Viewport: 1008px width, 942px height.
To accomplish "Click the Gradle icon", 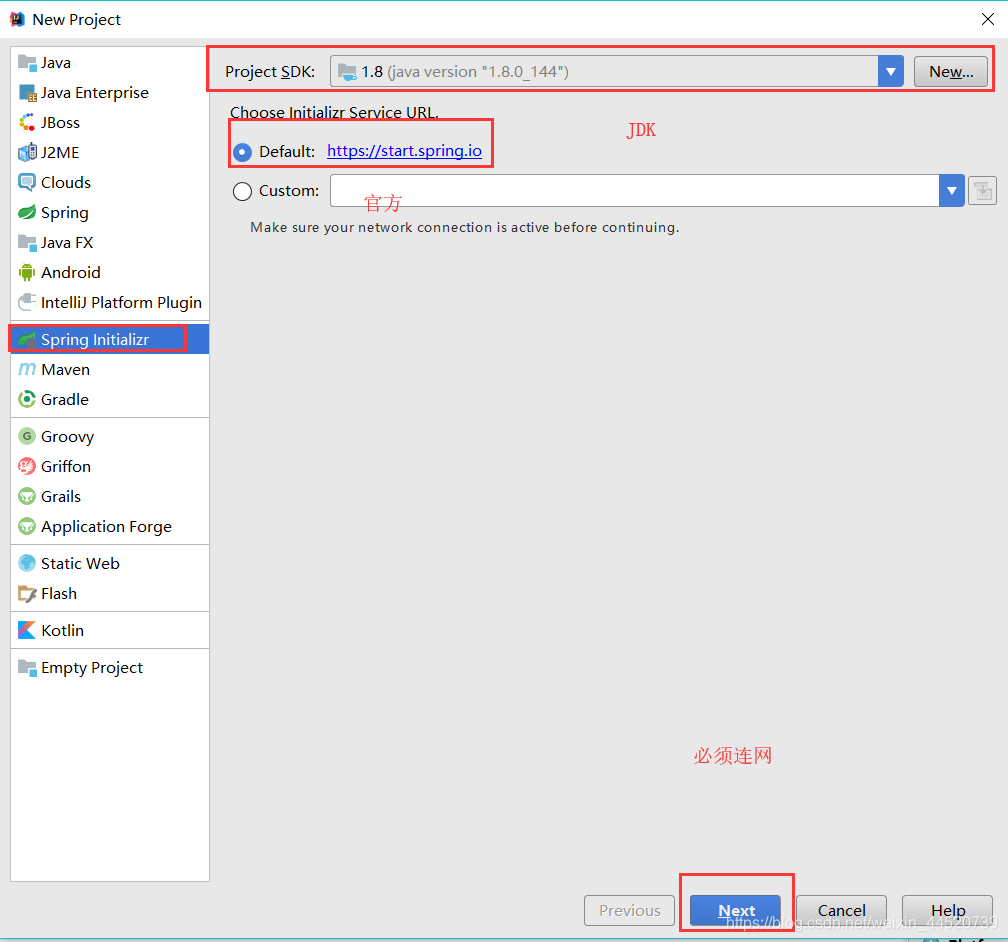I will click(27, 400).
